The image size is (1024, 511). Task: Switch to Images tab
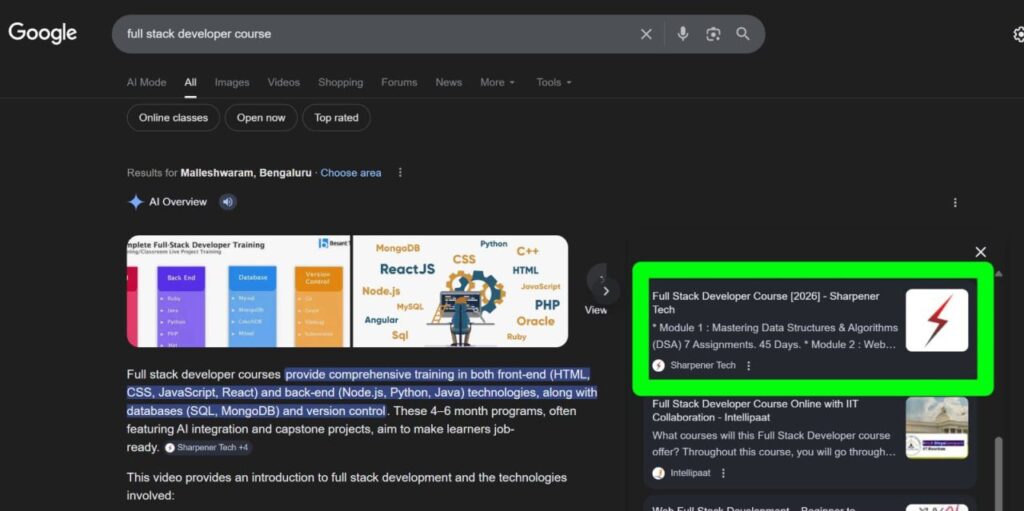(x=232, y=82)
